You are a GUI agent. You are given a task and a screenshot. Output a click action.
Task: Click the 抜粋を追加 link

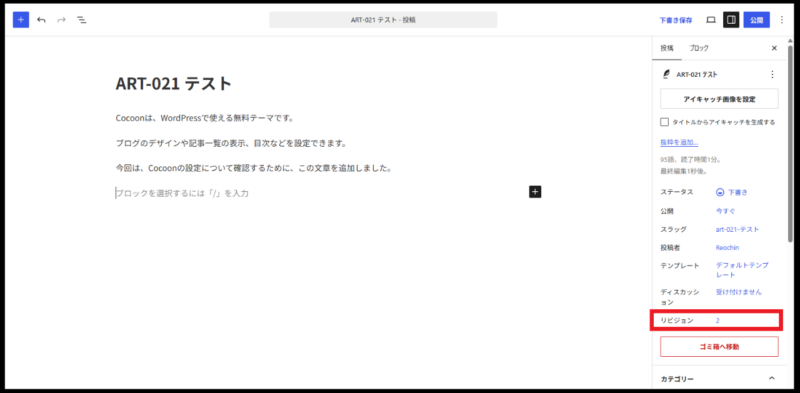[x=679, y=142]
